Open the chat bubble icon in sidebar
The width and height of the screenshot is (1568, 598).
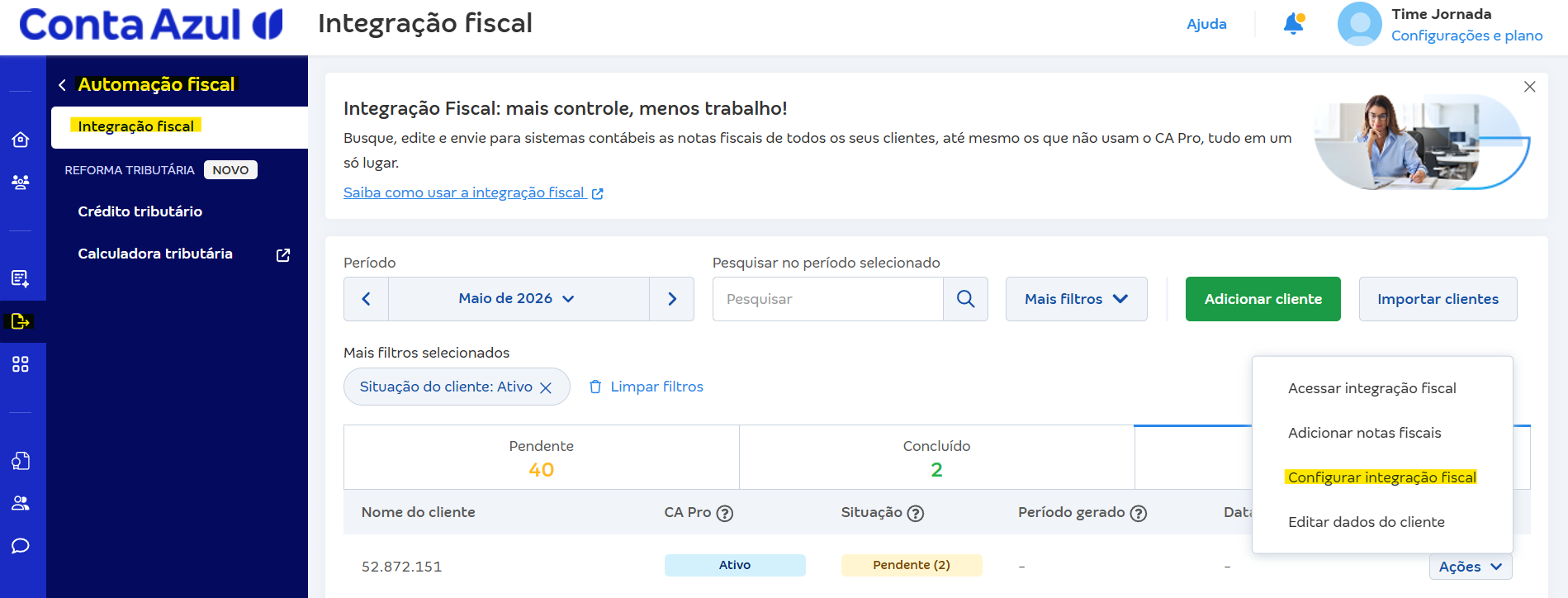point(21,546)
